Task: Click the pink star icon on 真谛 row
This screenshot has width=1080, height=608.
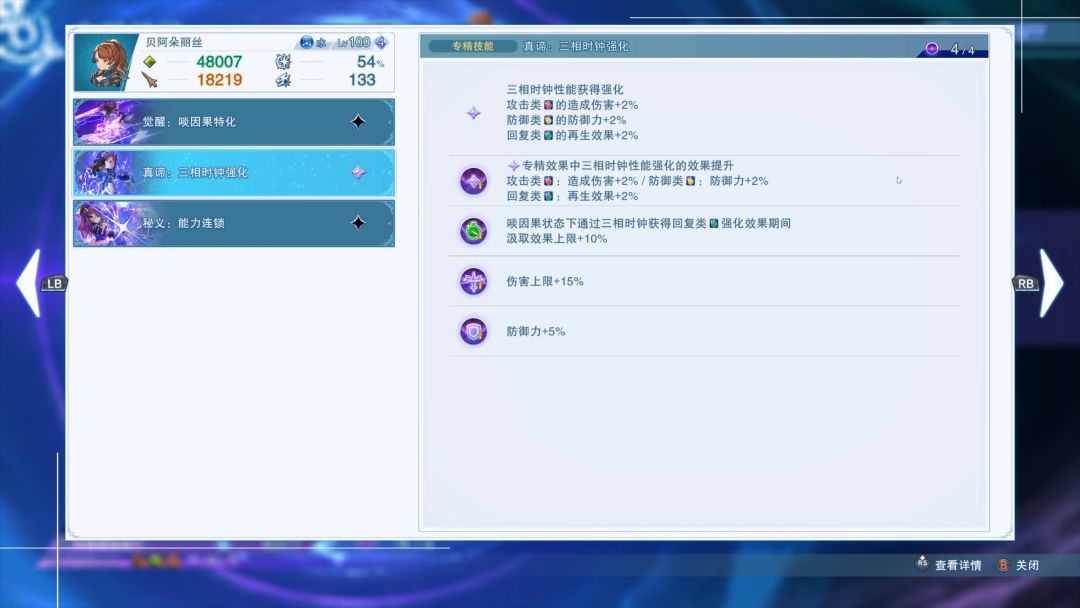Action: pos(358,172)
